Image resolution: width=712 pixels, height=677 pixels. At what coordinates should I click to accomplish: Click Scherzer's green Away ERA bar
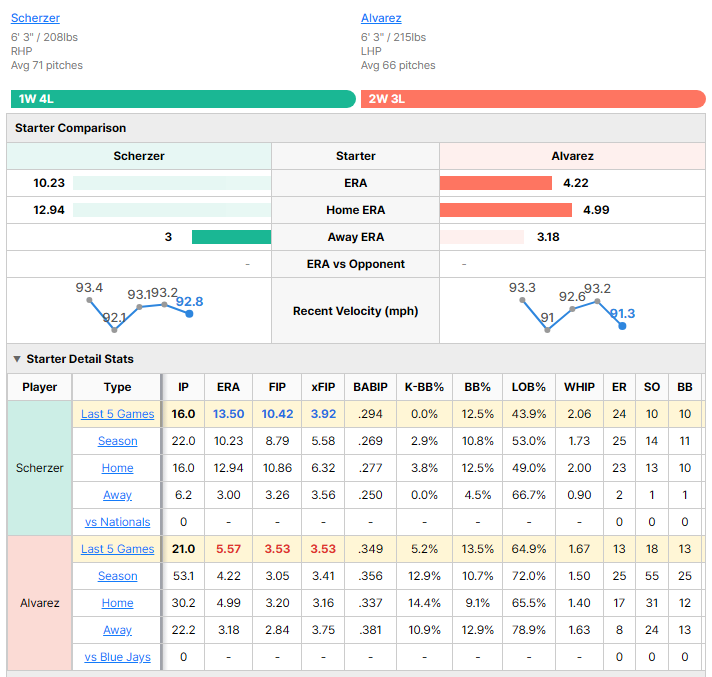click(x=232, y=237)
